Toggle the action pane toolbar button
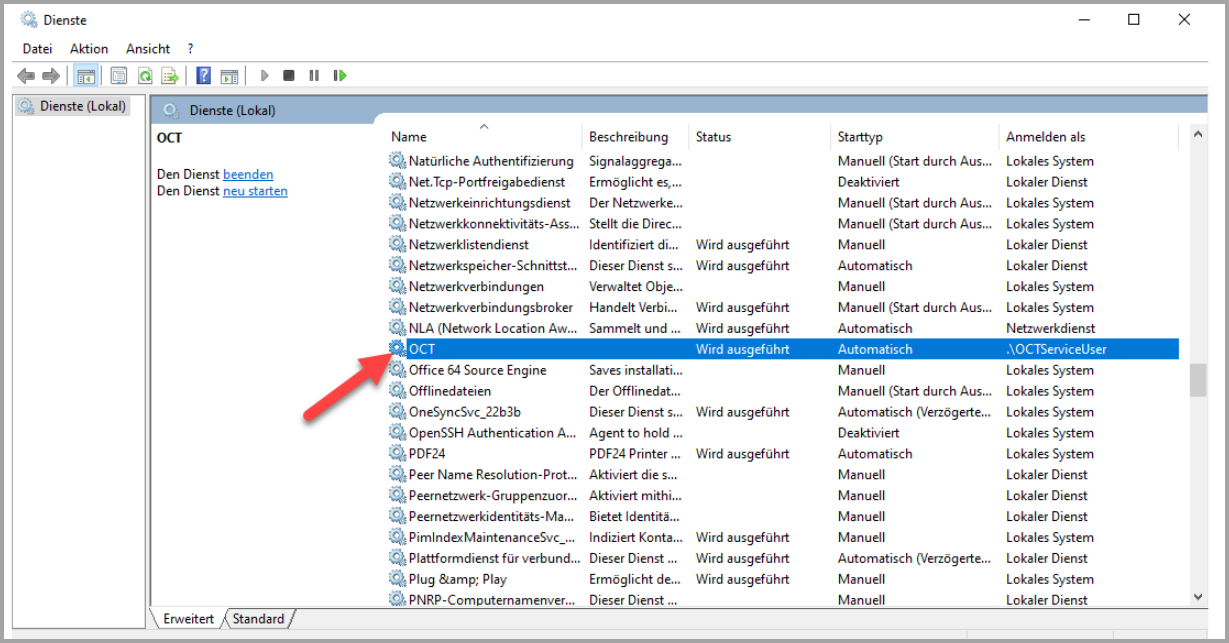The height and width of the screenshot is (643, 1229). (230, 76)
